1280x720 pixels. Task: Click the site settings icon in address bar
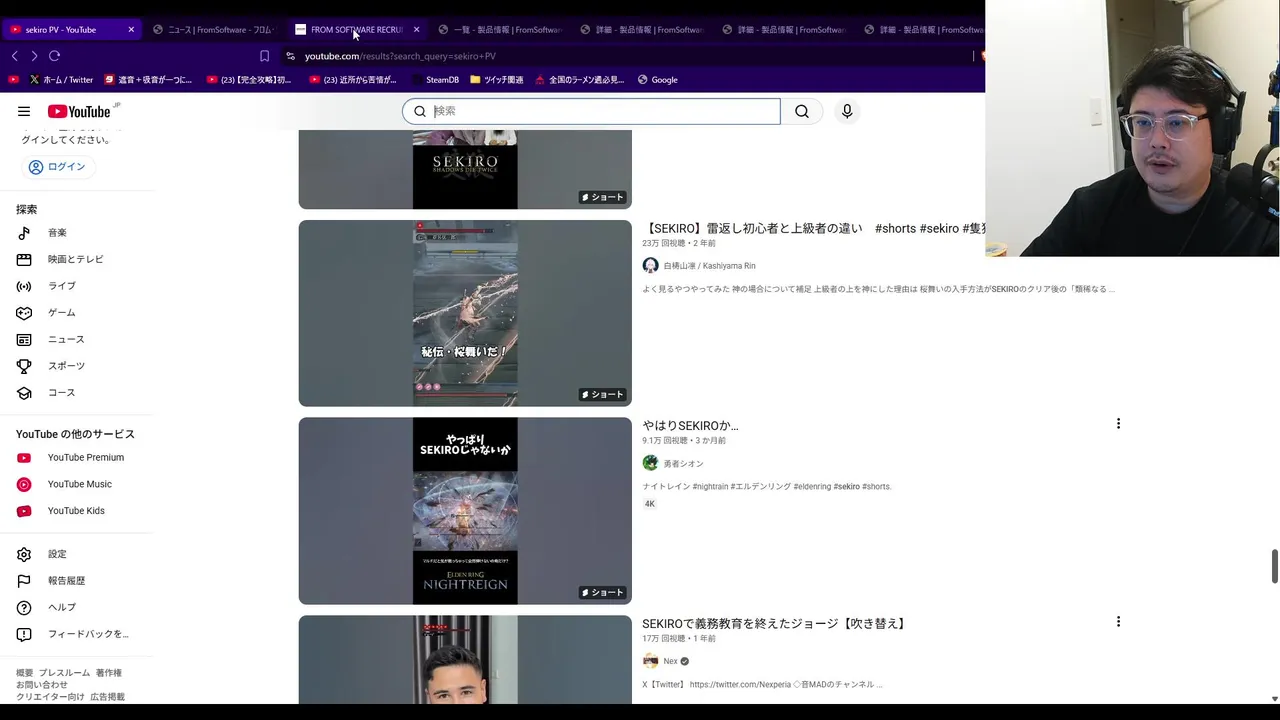tap(291, 56)
